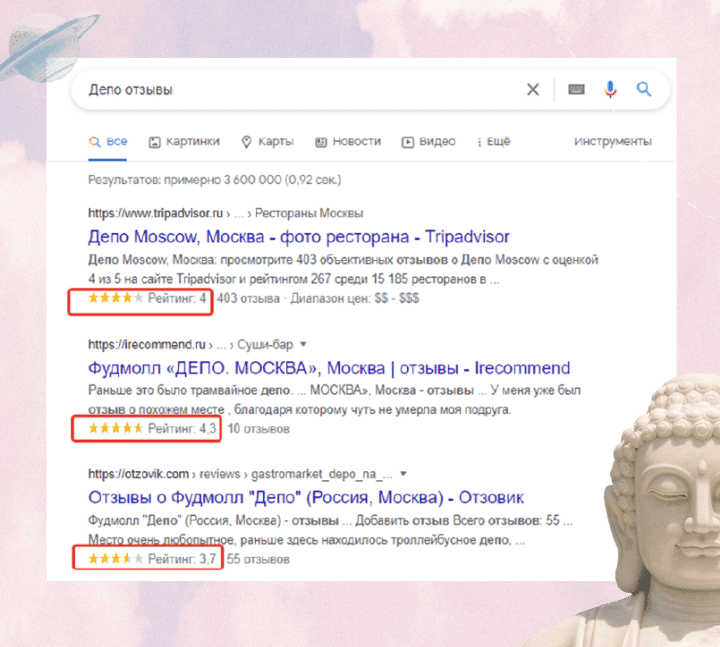Switch to the 'Картинки' tab
Screen dimensions: 720x647
pyautogui.click(x=184, y=141)
